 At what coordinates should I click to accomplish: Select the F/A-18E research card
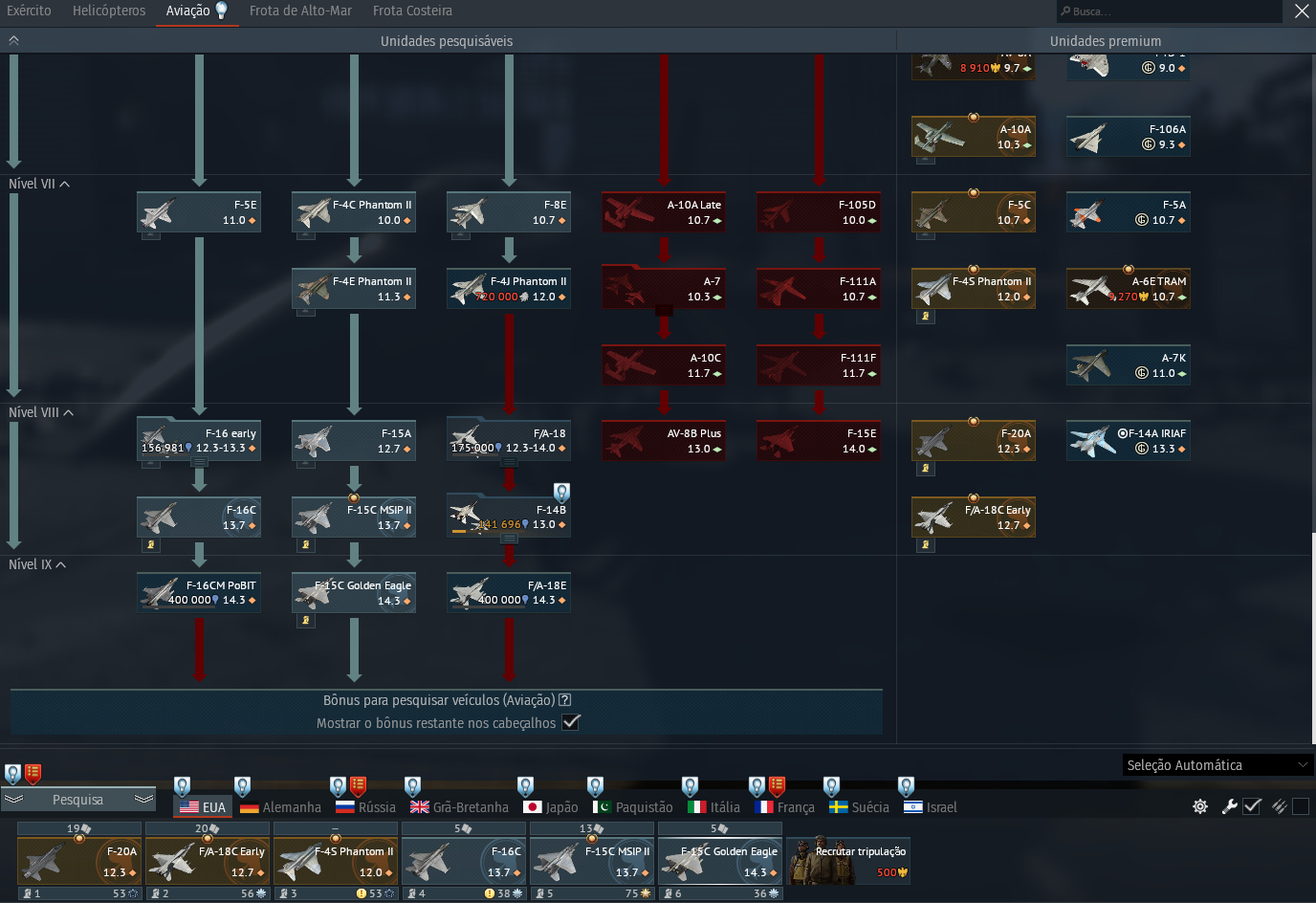pos(509,592)
